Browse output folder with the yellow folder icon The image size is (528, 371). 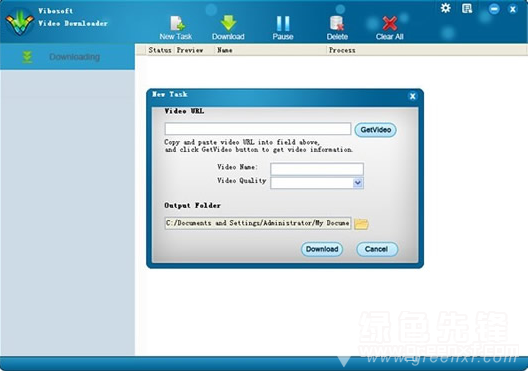click(x=361, y=224)
